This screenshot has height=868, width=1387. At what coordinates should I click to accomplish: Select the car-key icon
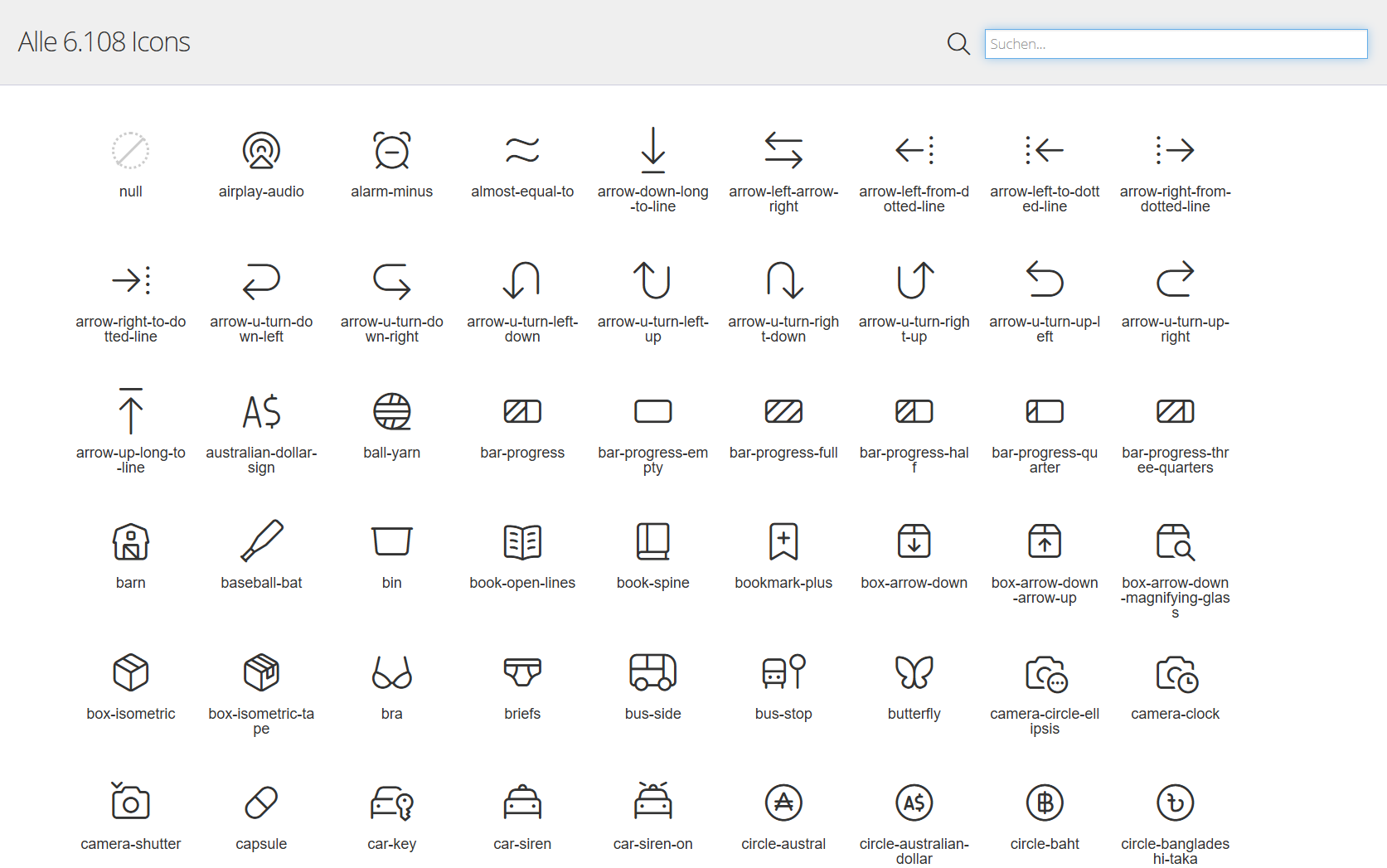391,803
